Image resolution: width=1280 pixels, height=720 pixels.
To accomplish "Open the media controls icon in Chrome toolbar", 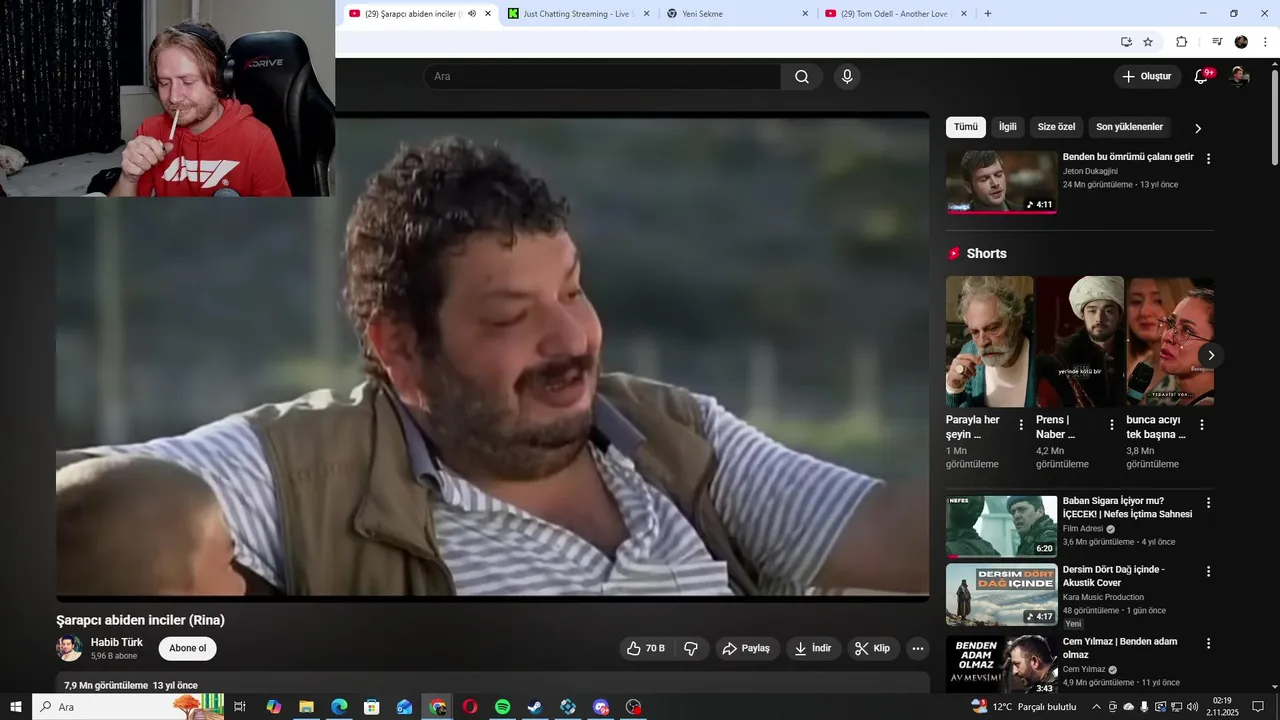I will pyautogui.click(x=1217, y=42).
